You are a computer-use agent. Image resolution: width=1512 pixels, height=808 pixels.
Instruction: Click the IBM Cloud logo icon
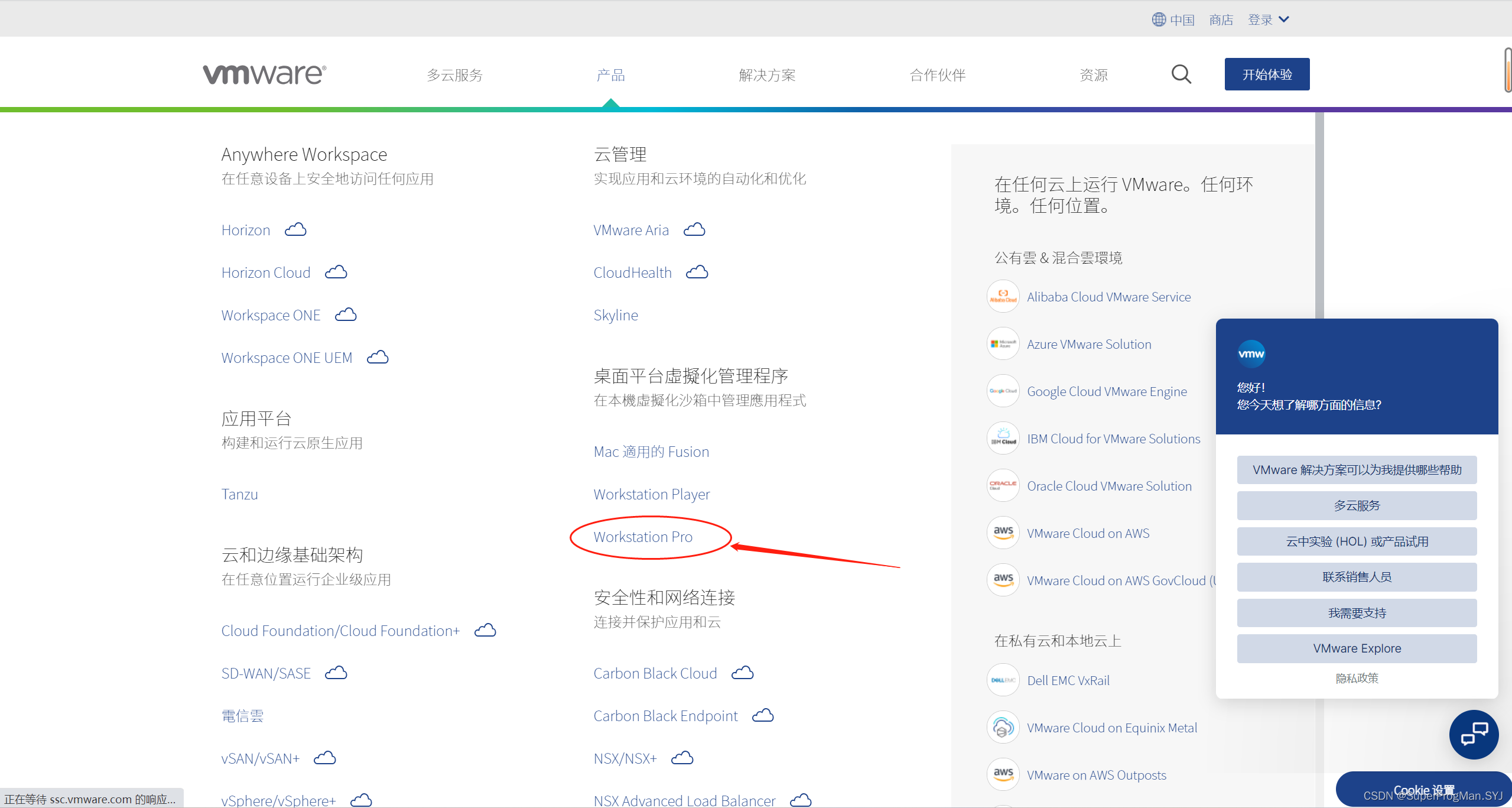(1003, 438)
